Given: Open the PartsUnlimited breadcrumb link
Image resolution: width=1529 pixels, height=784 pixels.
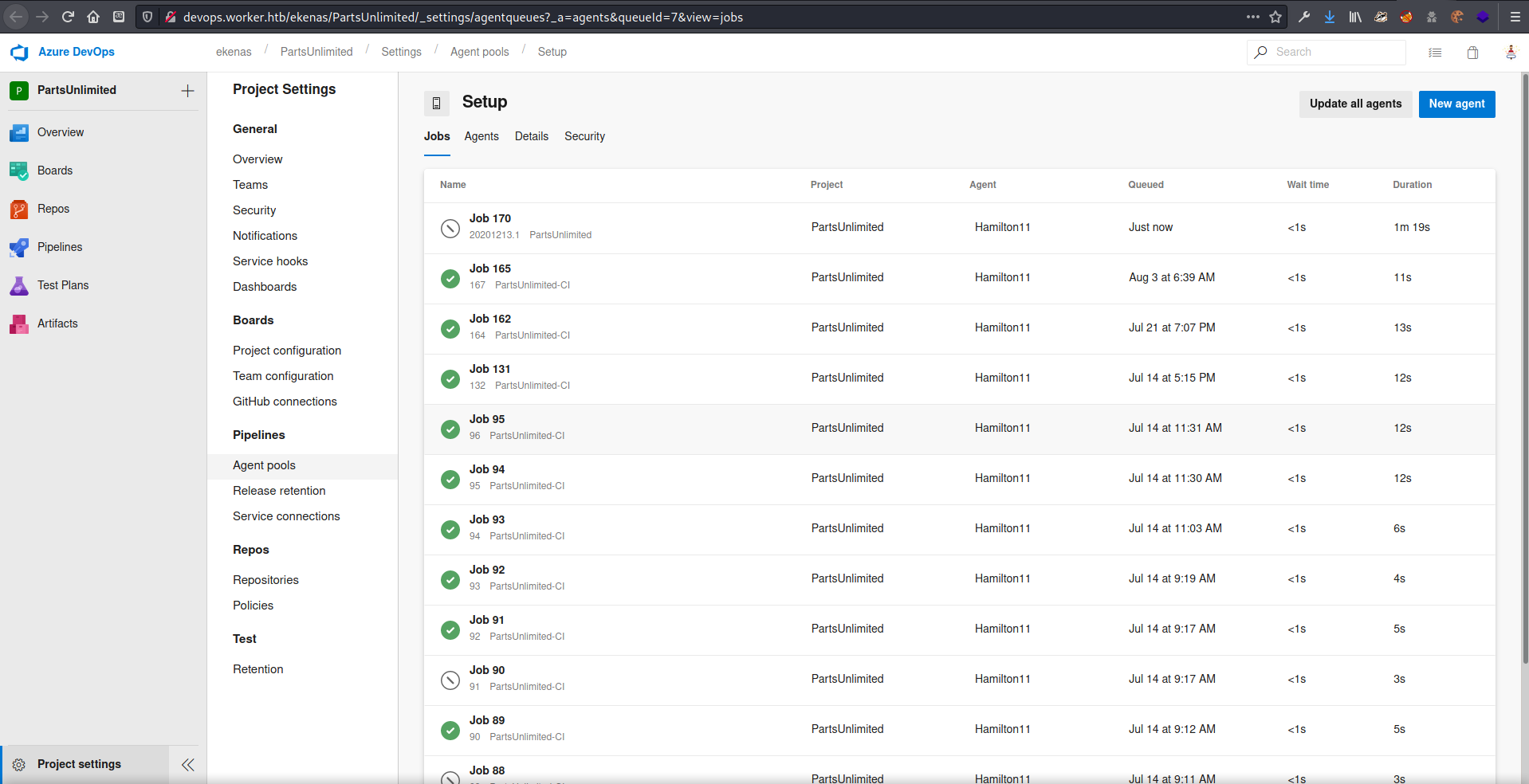Looking at the screenshot, I should pyautogui.click(x=316, y=52).
